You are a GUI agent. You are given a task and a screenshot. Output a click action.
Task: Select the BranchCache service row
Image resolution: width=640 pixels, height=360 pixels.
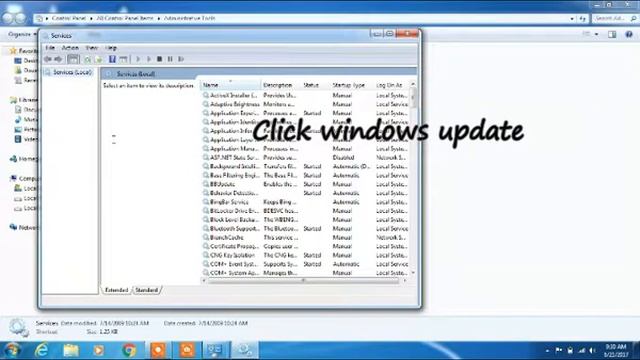click(x=305, y=238)
